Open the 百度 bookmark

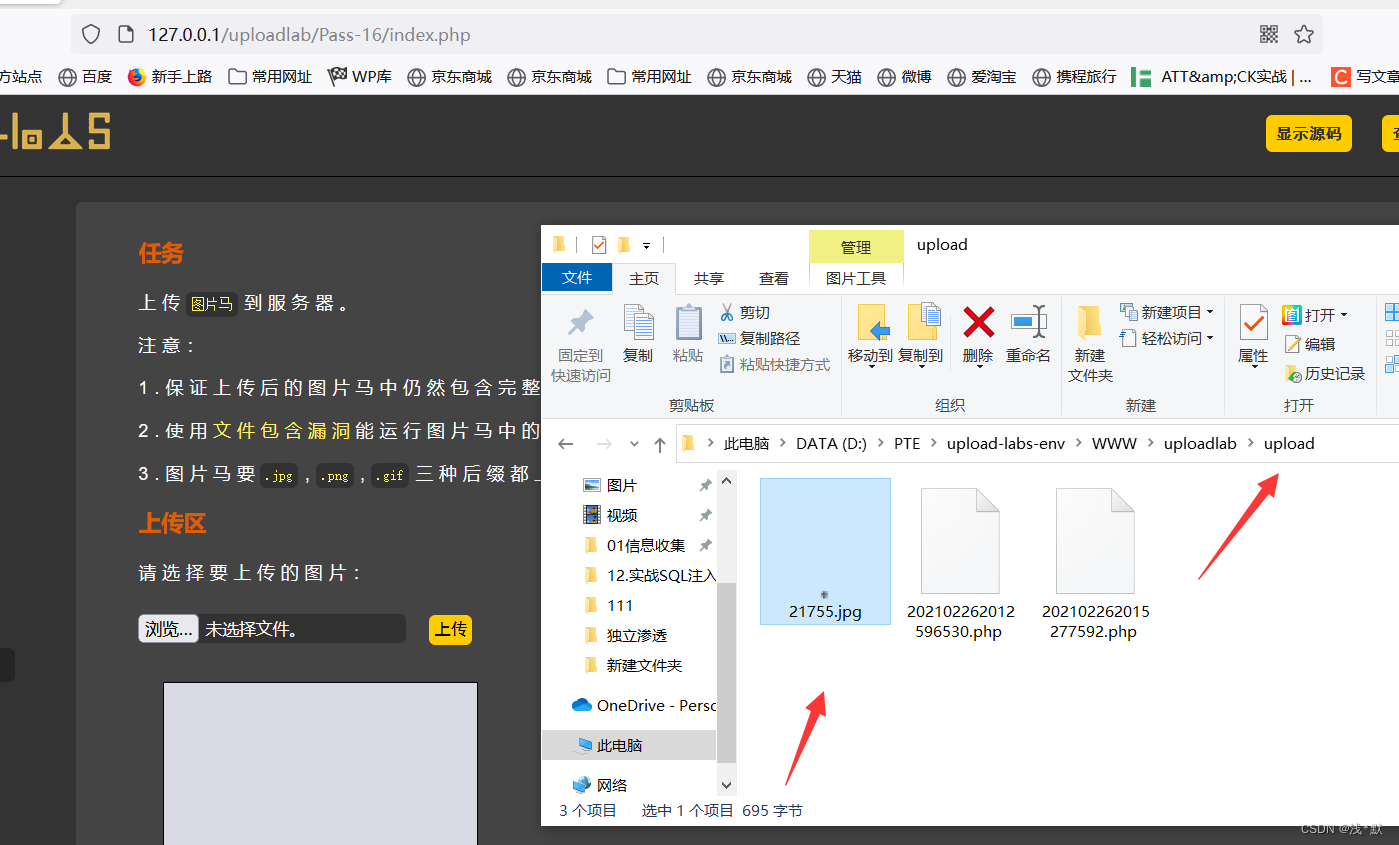[x=85, y=77]
